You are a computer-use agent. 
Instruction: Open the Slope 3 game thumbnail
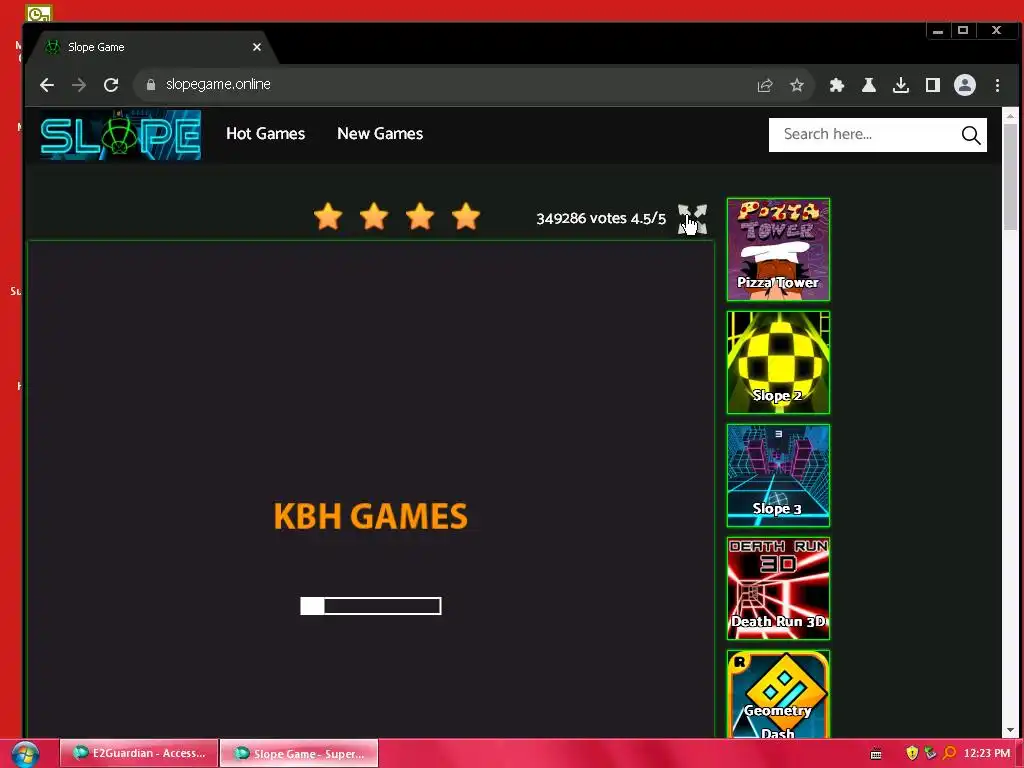point(778,475)
